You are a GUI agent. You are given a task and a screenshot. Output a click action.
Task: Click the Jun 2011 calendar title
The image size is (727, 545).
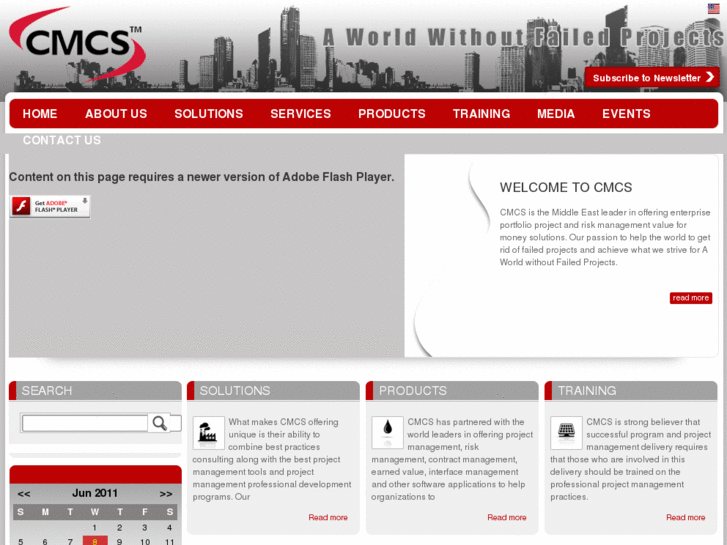pos(95,493)
